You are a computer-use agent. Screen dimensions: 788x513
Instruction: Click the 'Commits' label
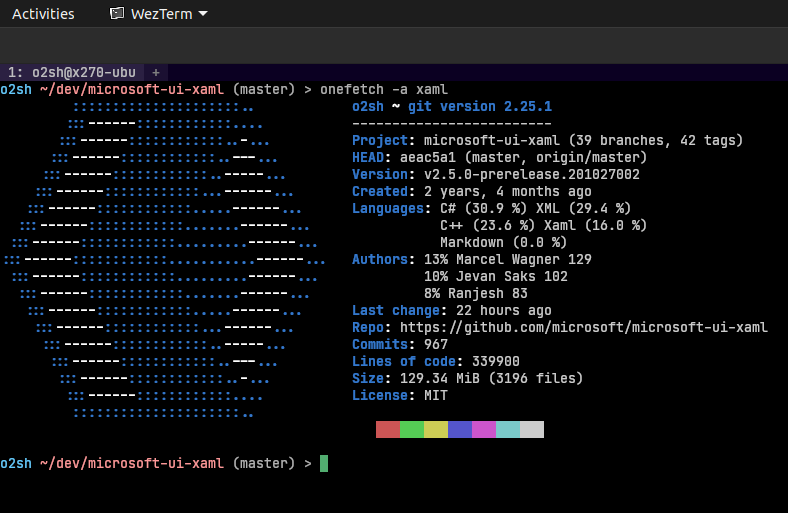click(x=380, y=345)
